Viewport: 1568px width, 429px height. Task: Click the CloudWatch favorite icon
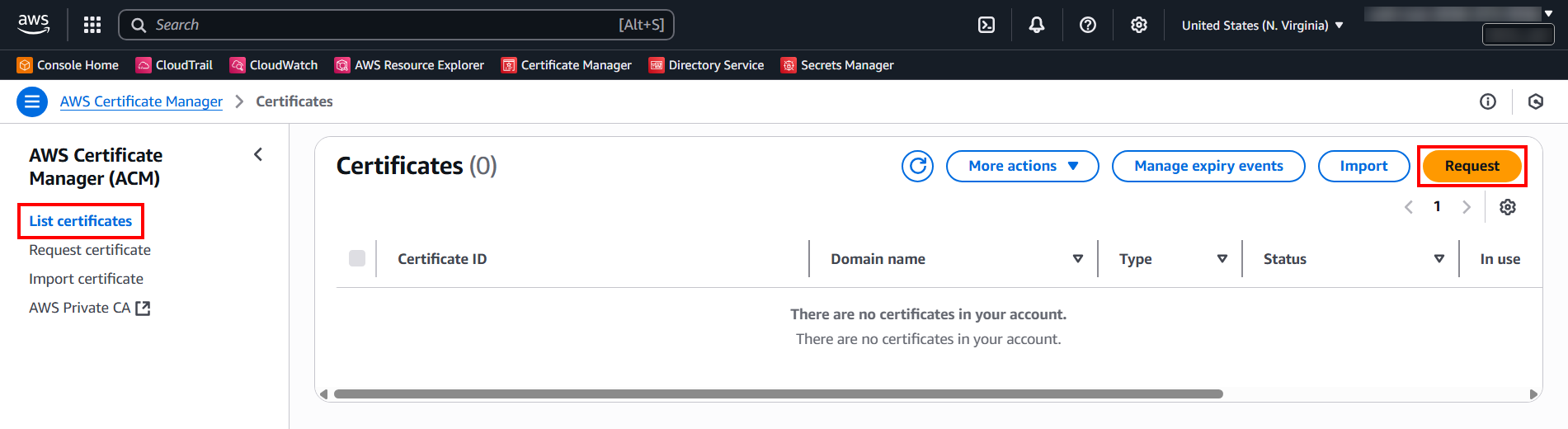pos(238,65)
